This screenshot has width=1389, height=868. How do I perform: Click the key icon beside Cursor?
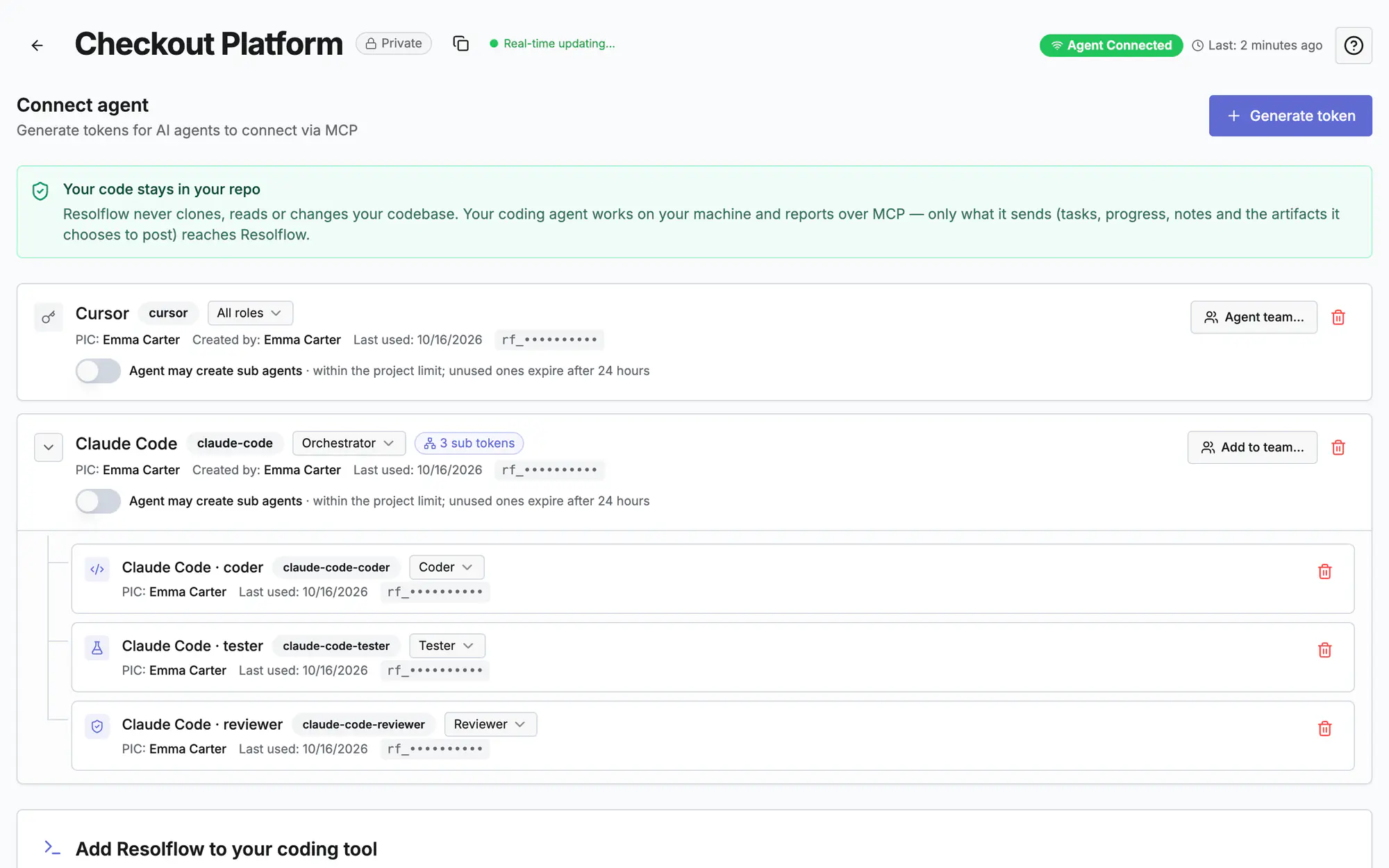[x=49, y=317]
